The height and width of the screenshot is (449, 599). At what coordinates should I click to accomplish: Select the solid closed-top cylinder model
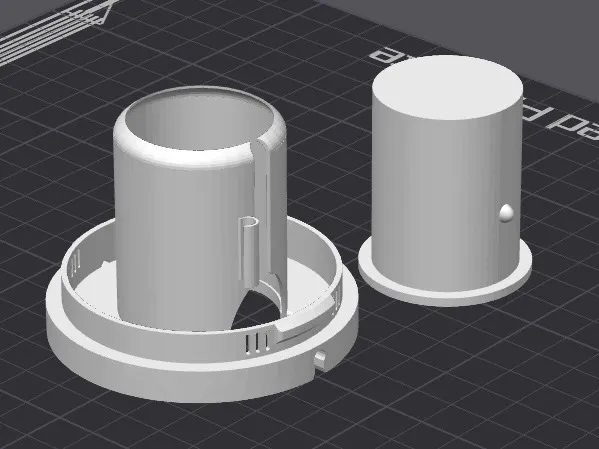[445, 180]
